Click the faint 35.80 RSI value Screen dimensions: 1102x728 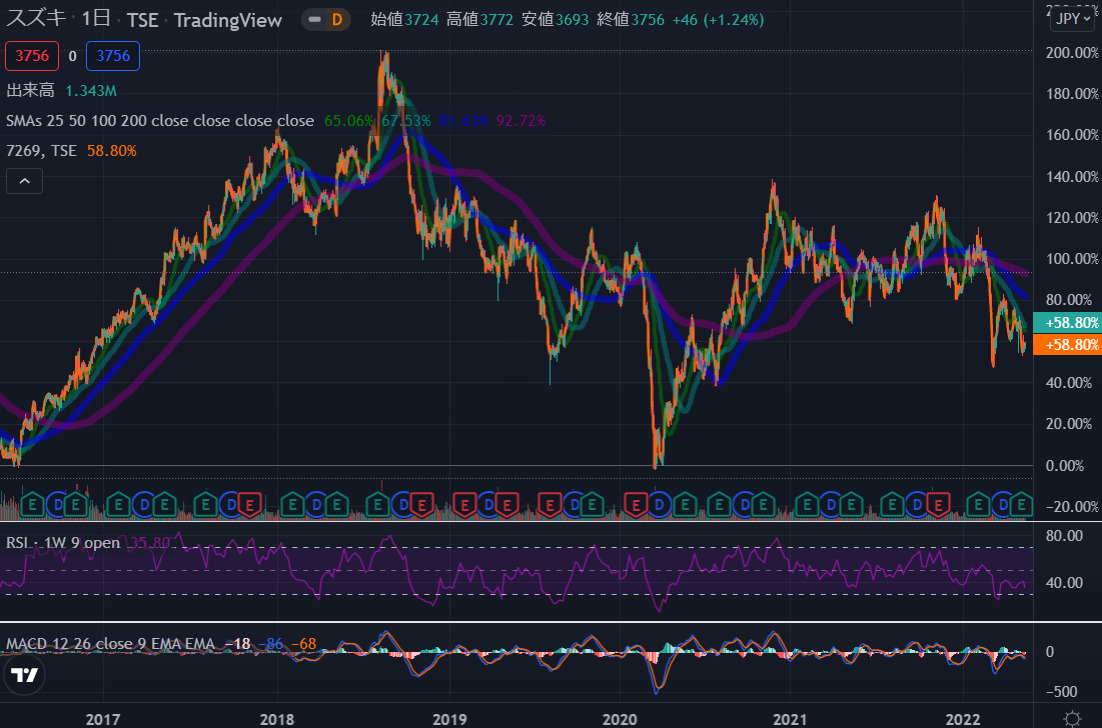(x=150, y=542)
